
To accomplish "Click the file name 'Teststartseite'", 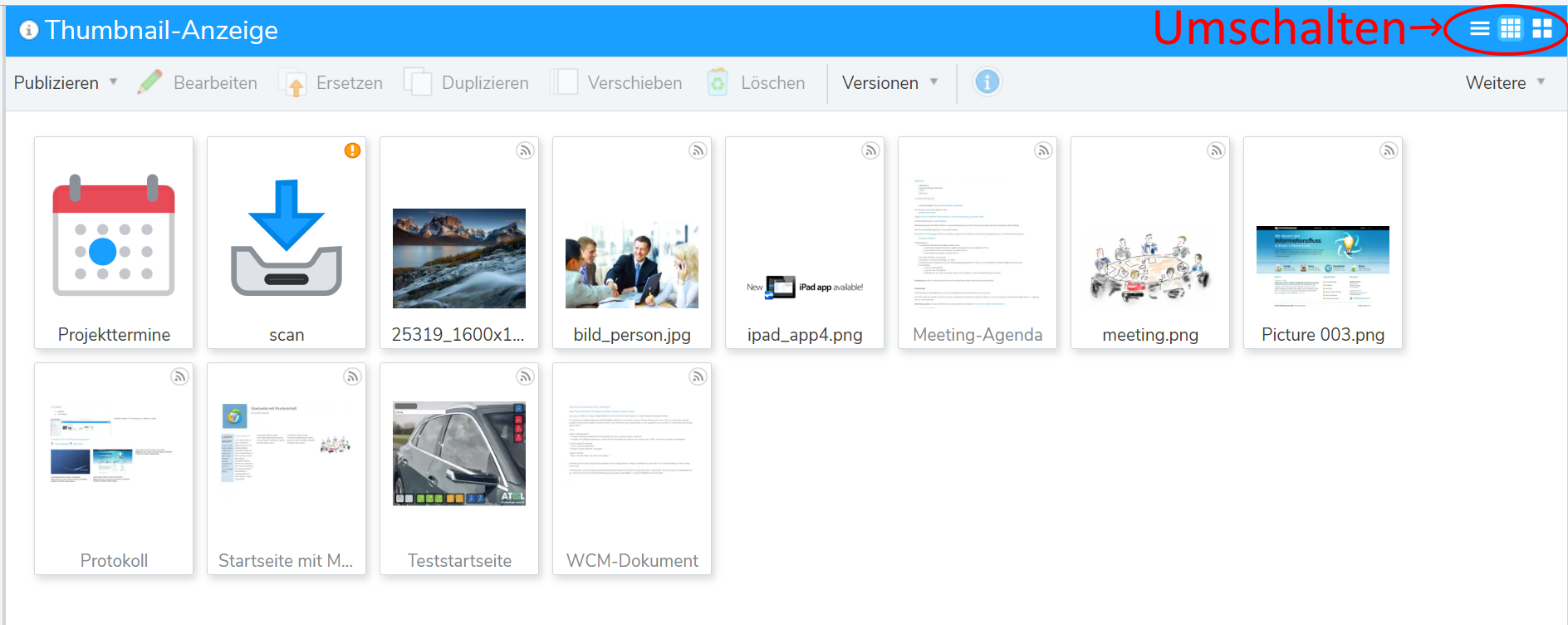I will point(459,561).
